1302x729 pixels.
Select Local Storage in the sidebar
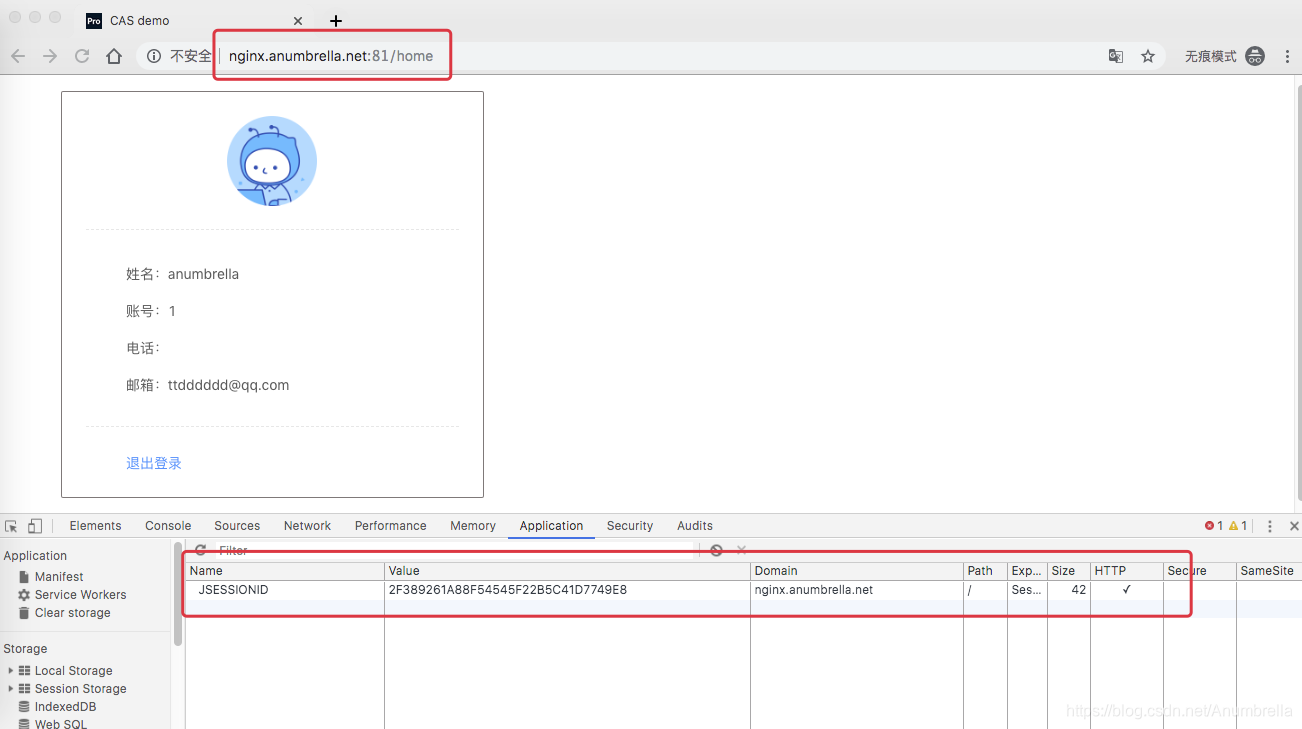click(73, 671)
